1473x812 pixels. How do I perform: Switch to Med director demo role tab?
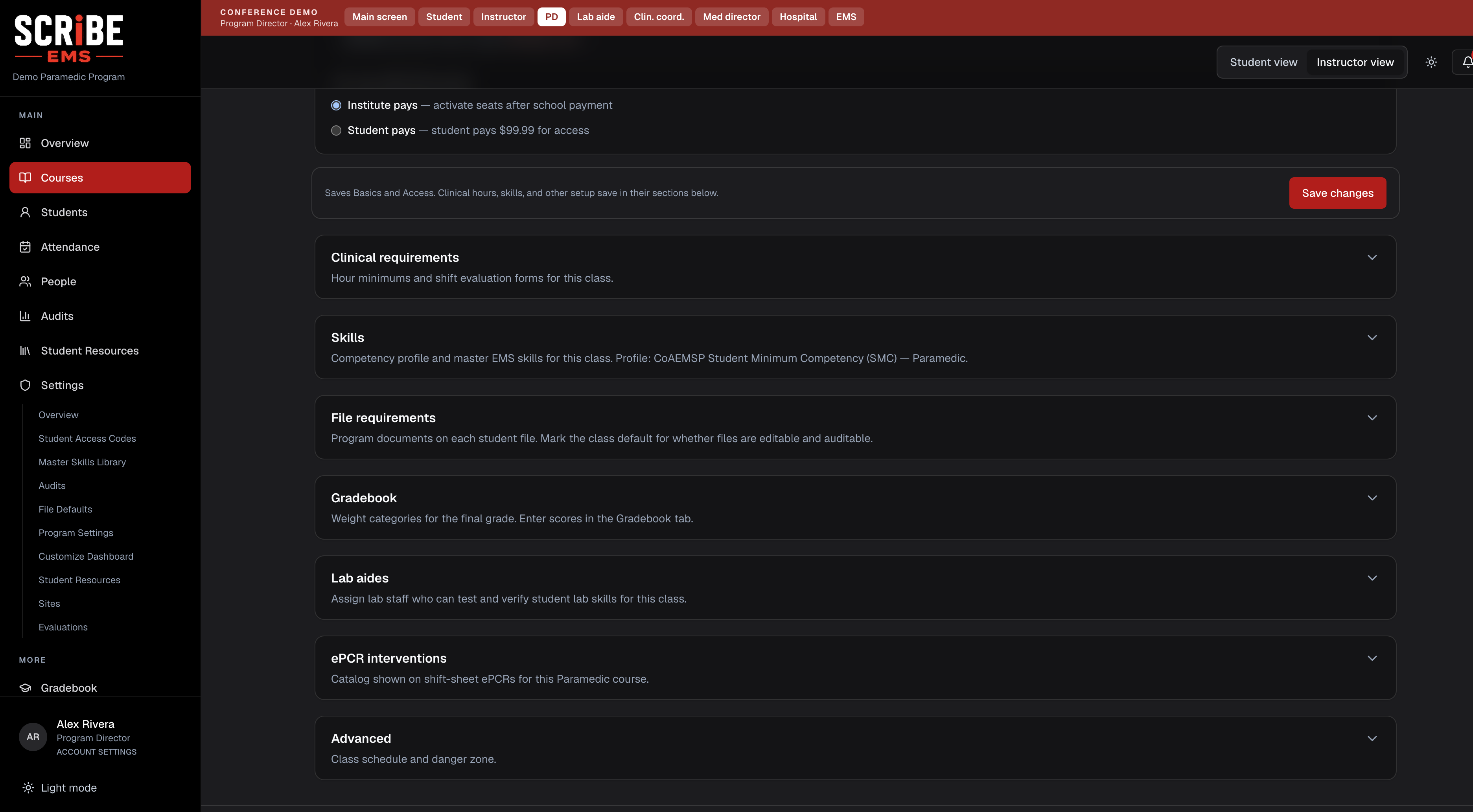pos(731,17)
